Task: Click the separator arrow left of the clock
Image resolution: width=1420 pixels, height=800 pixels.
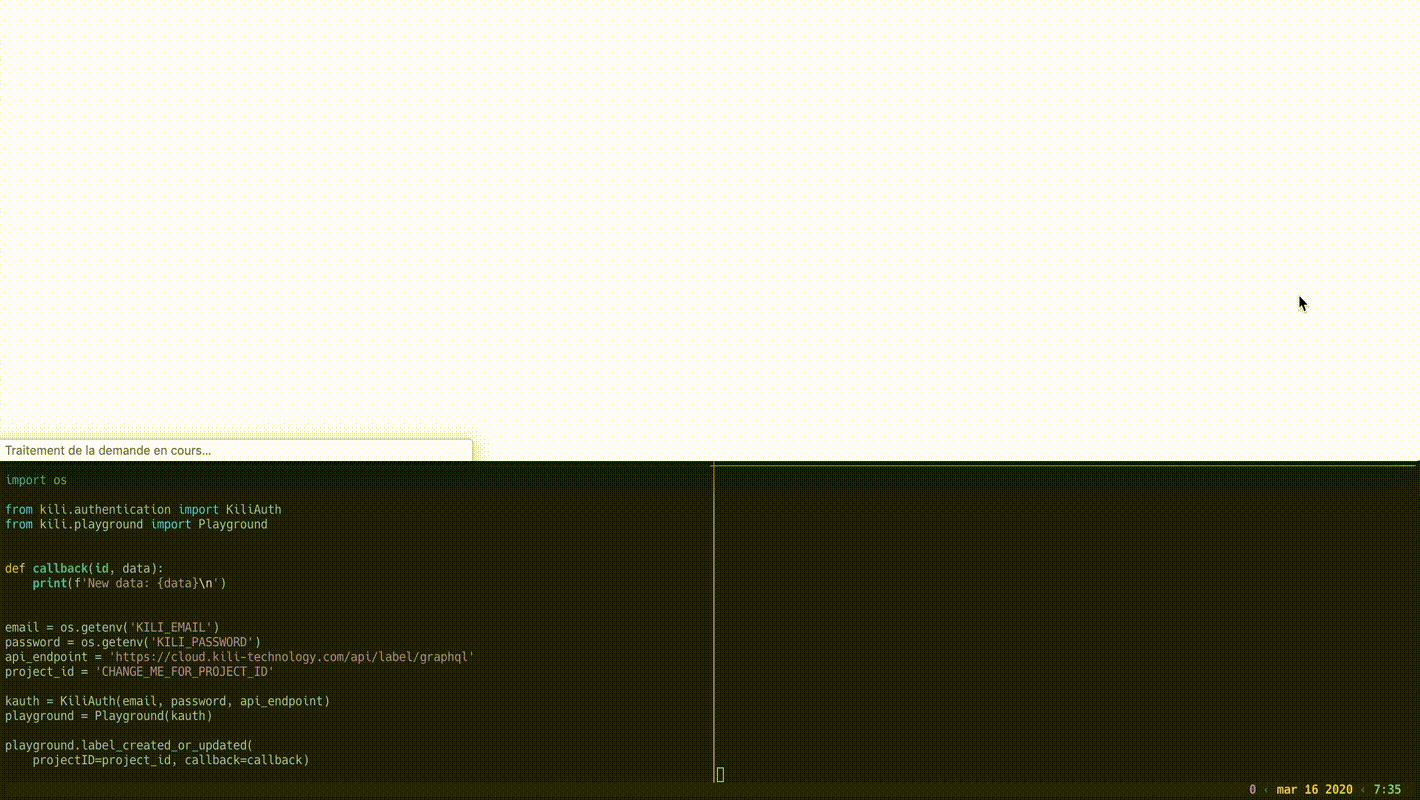Action: [1364, 789]
